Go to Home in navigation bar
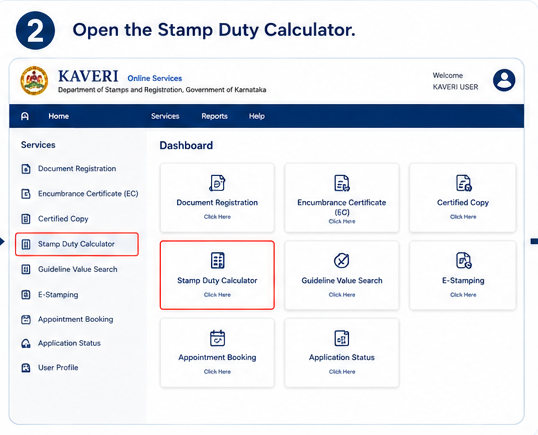Image resolution: width=538 pixels, height=435 pixels. coord(58,116)
